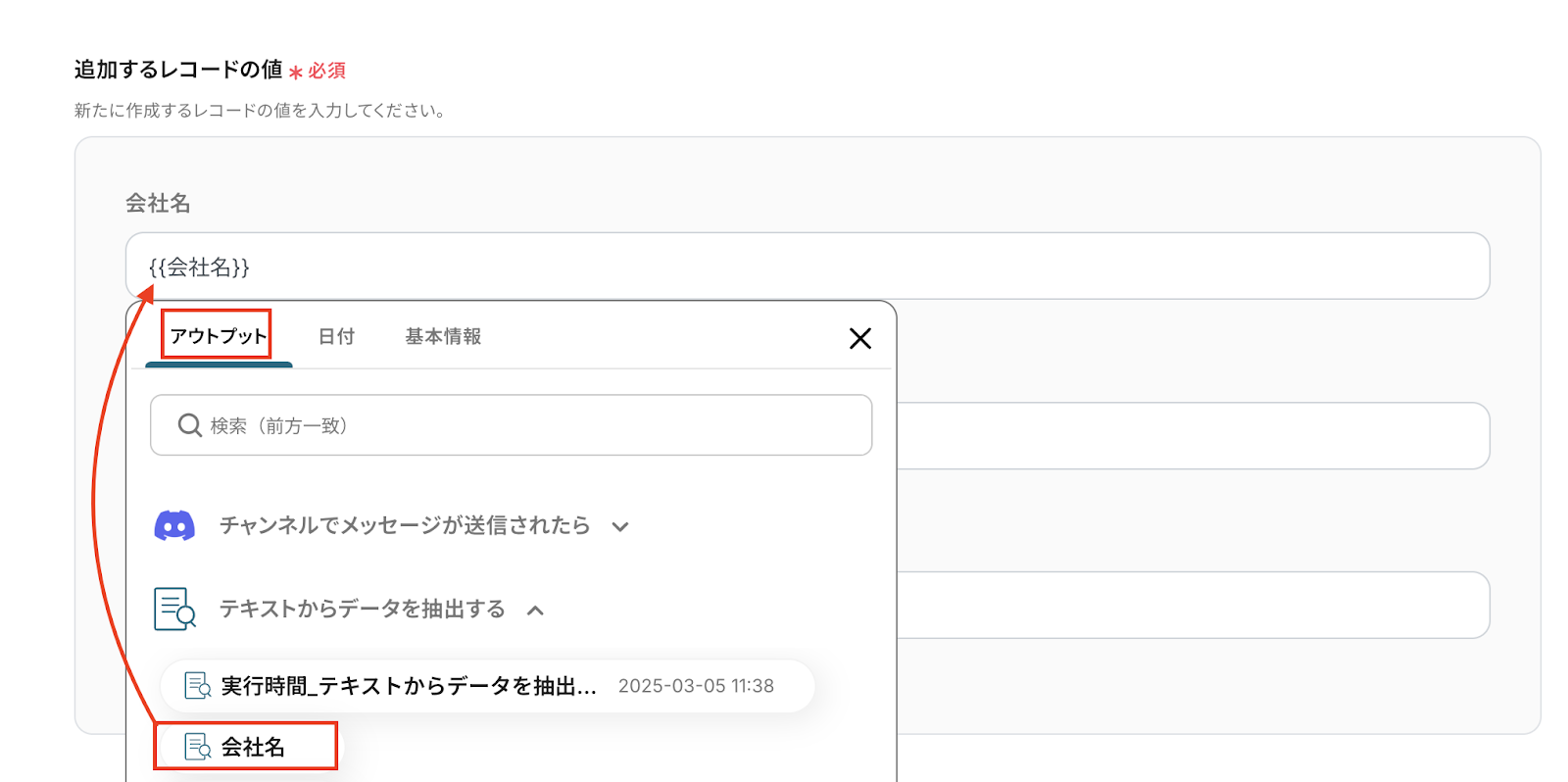The image size is (1568, 782).
Task: Click the チャンネルでメッセージが送信されたら section label
Action: [404, 526]
